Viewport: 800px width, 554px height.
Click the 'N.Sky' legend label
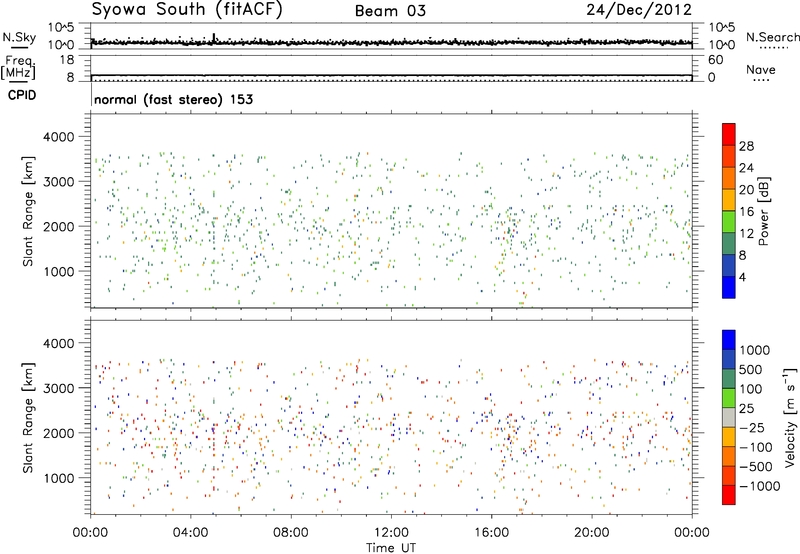(x=19, y=37)
